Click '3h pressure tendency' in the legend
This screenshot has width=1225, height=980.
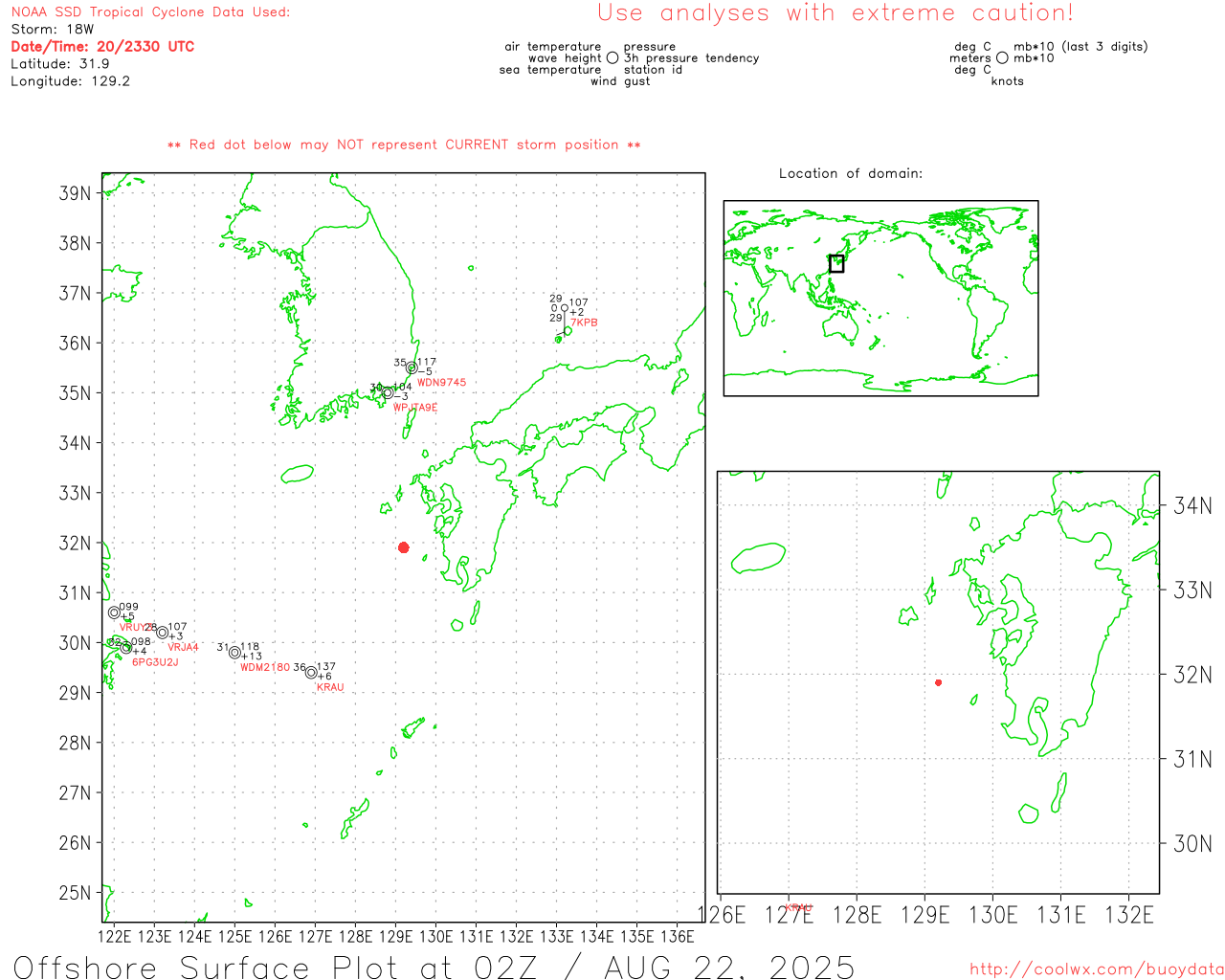tap(691, 58)
